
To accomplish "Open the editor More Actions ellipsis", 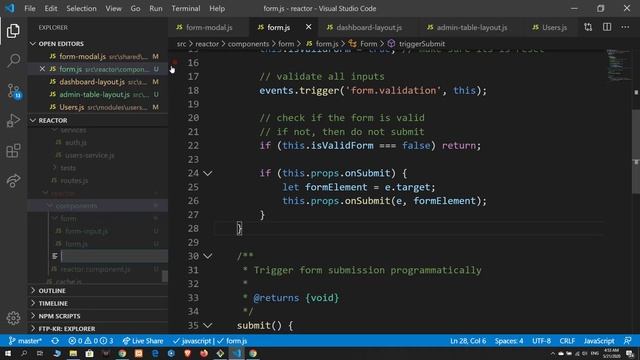I will [x=625, y=27].
